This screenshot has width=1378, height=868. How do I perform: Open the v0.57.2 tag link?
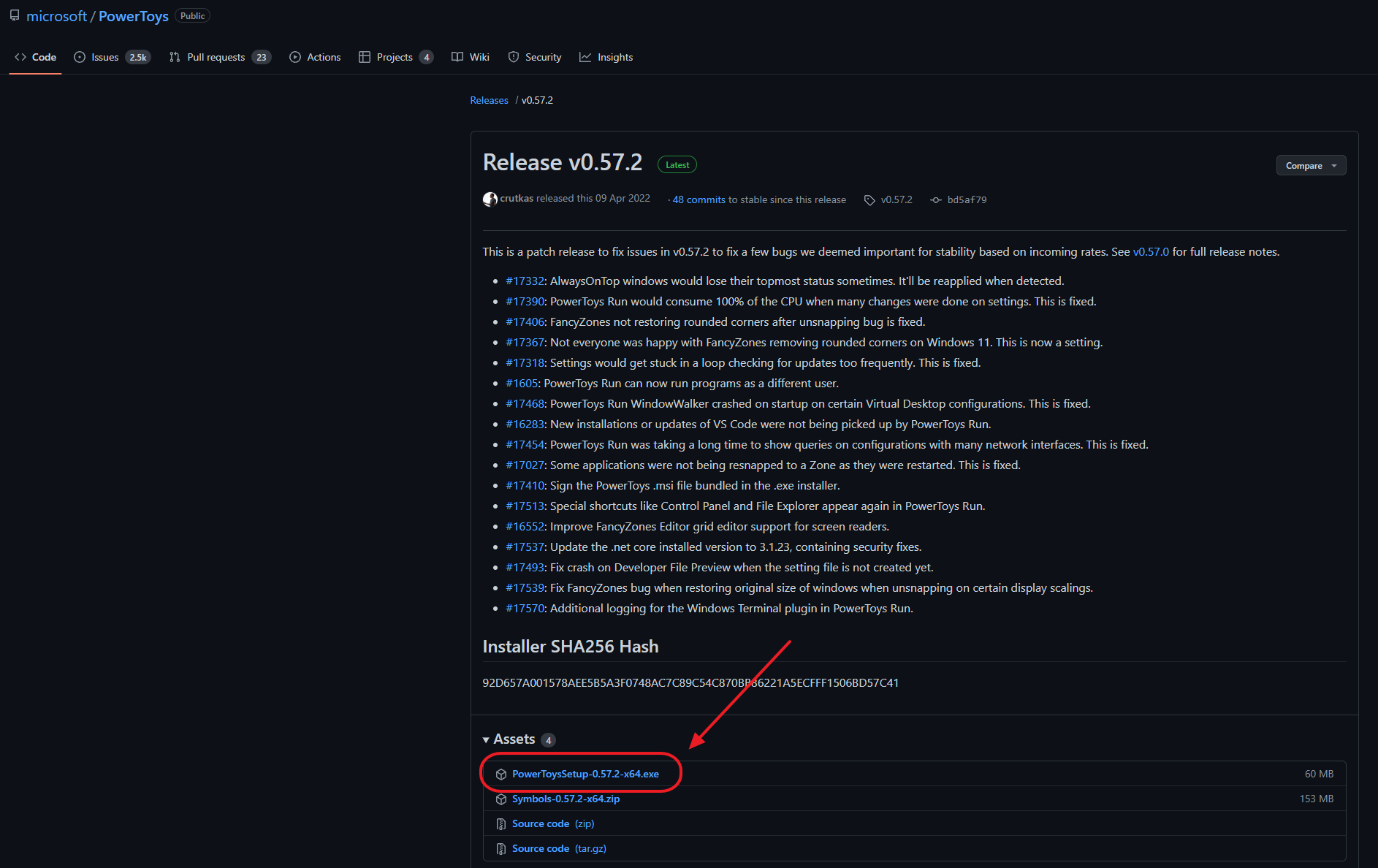(x=897, y=199)
